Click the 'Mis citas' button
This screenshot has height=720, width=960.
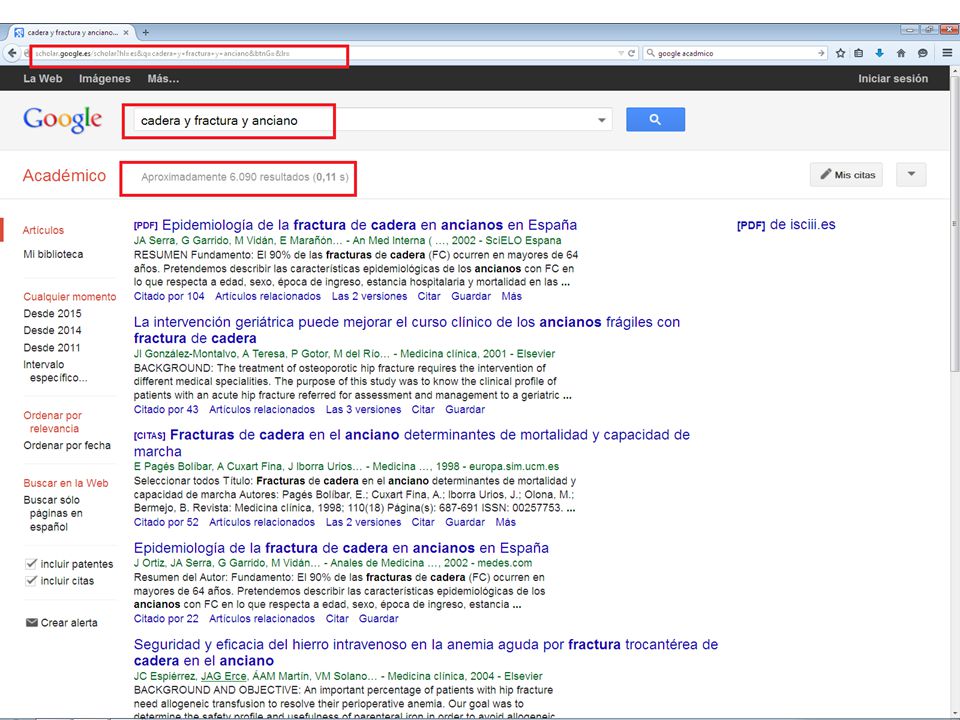click(x=846, y=174)
